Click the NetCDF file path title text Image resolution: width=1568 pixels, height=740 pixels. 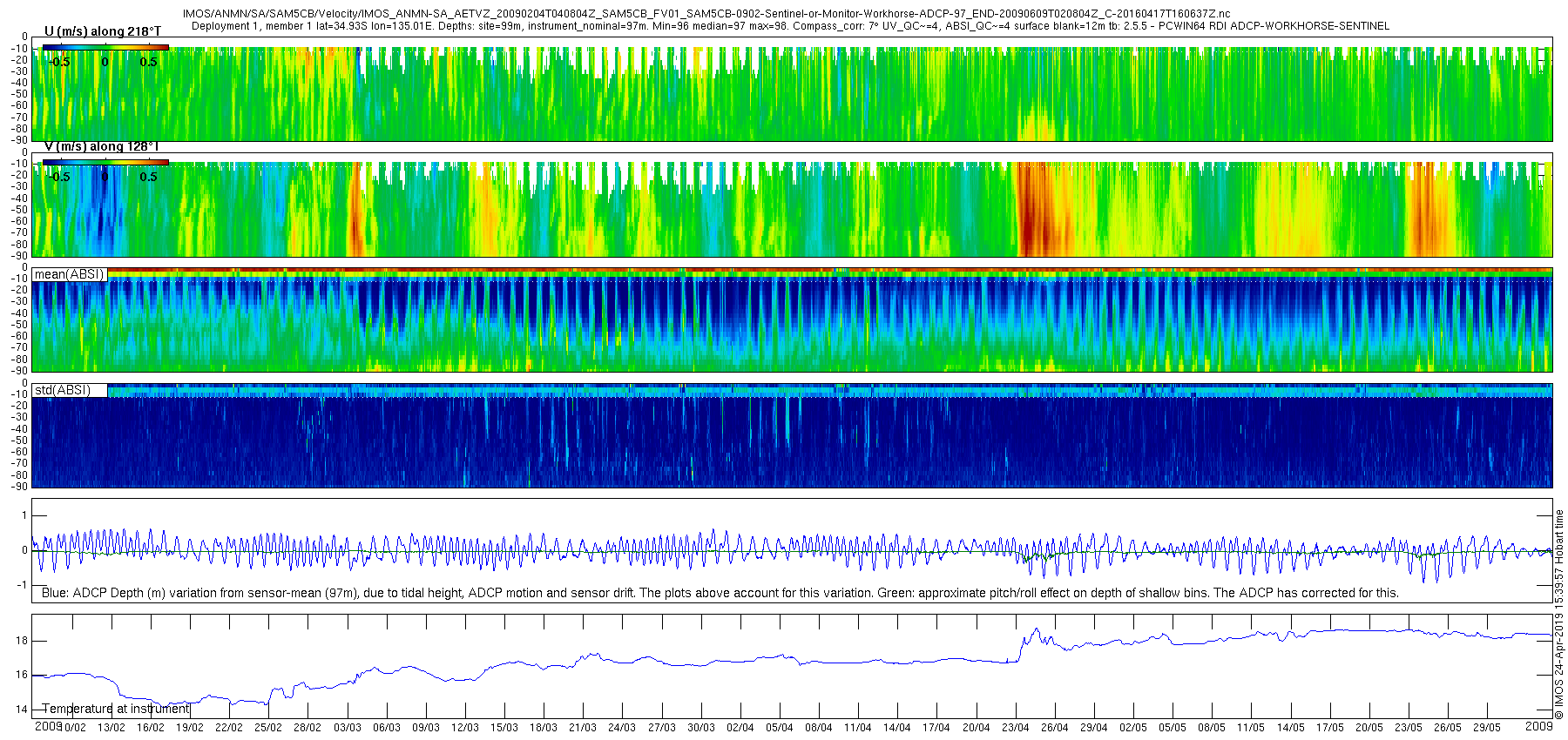point(706,14)
